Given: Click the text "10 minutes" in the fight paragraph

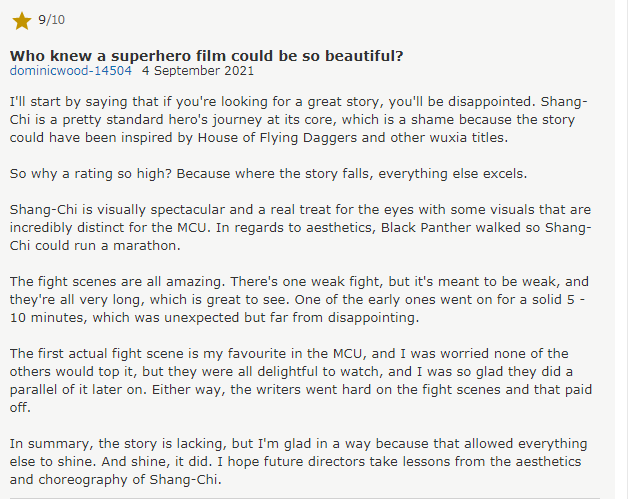Looking at the screenshot, I should (x=47, y=318).
